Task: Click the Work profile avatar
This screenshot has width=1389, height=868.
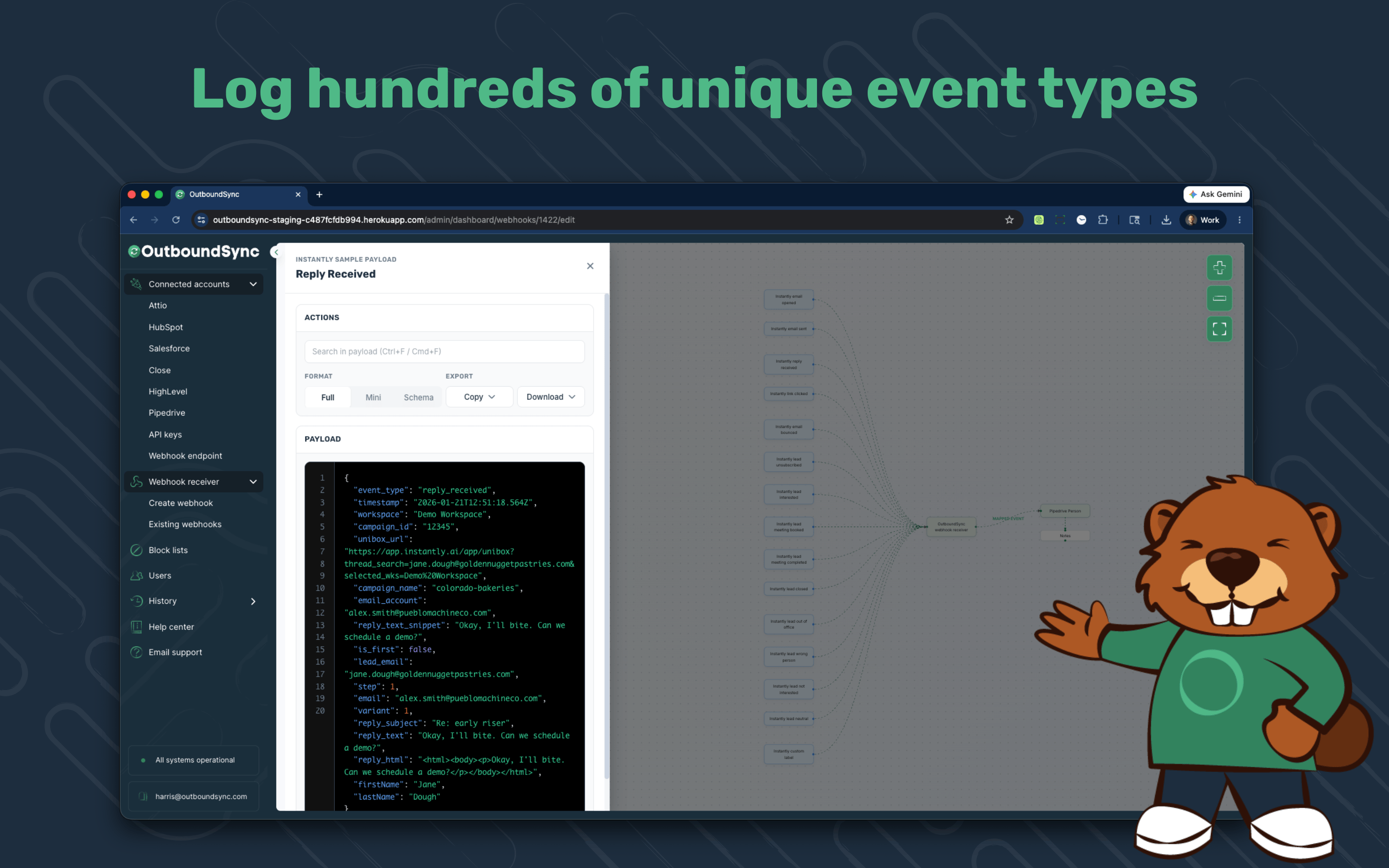Action: point(1202,220)
